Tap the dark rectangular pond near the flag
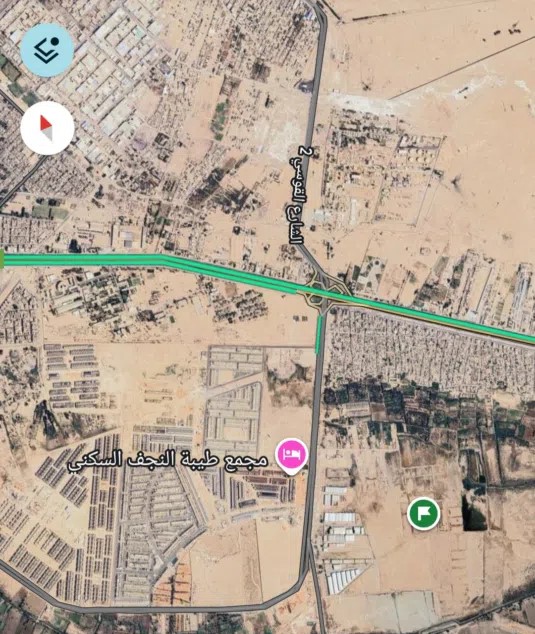 click(474, 513)
